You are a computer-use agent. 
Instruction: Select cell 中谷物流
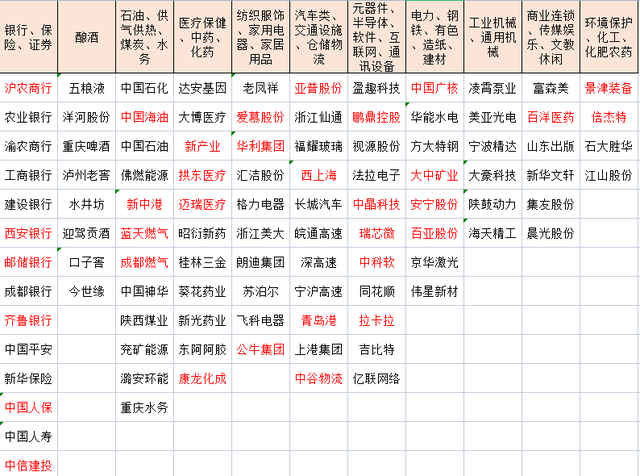click(x=318, y=378)
